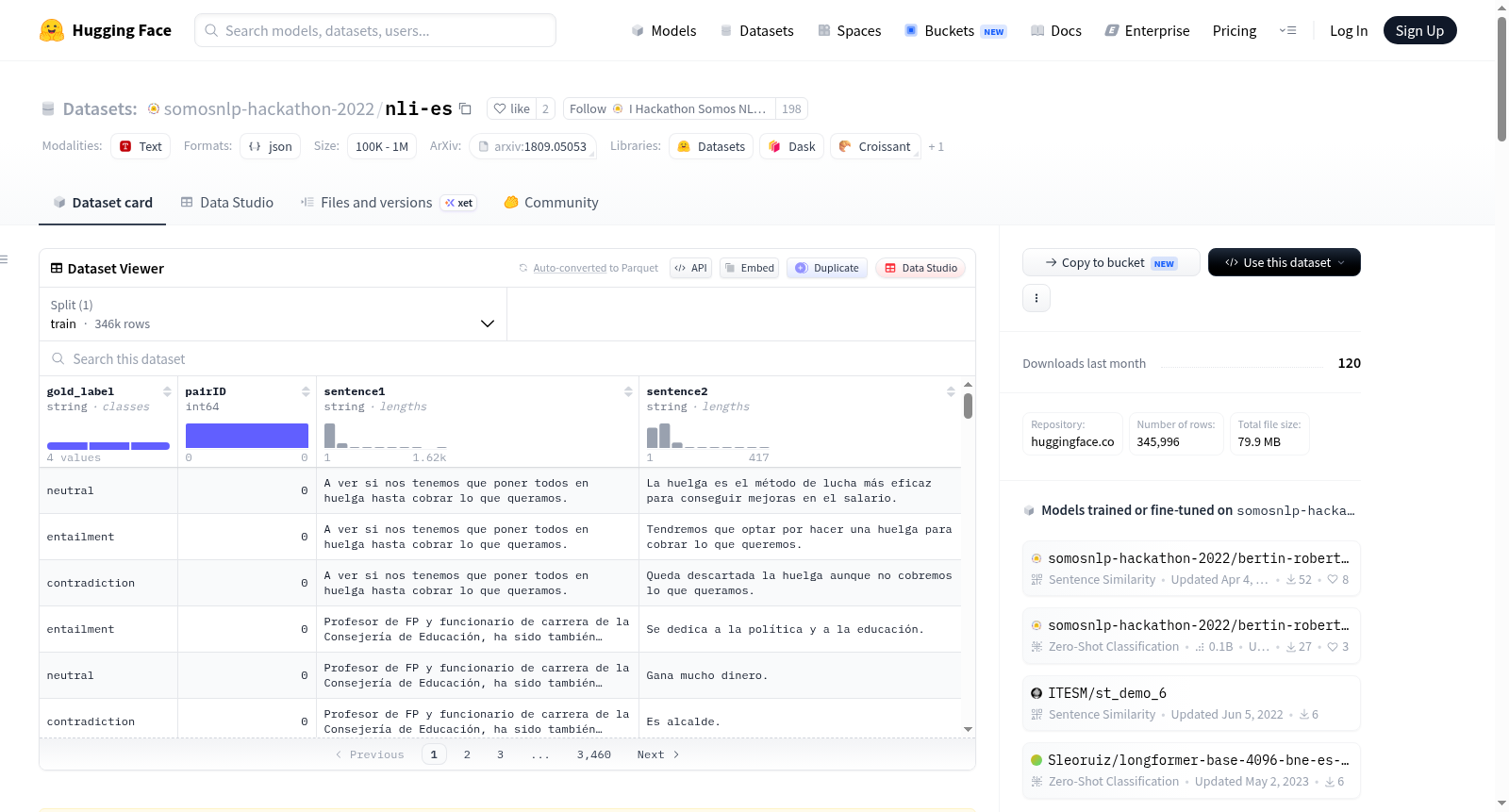Viewport: 1509px width, 812px height.
Task: Select the Text modality tag
Action: click(141, 146)
